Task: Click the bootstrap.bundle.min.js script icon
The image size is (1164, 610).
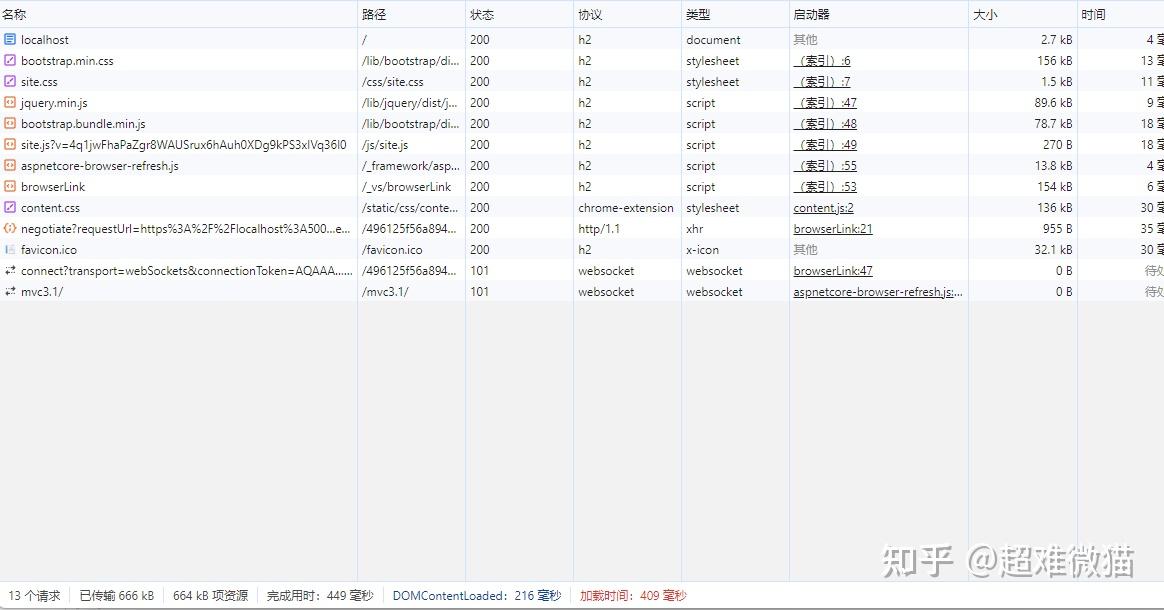Action: (x=10, y=123)
